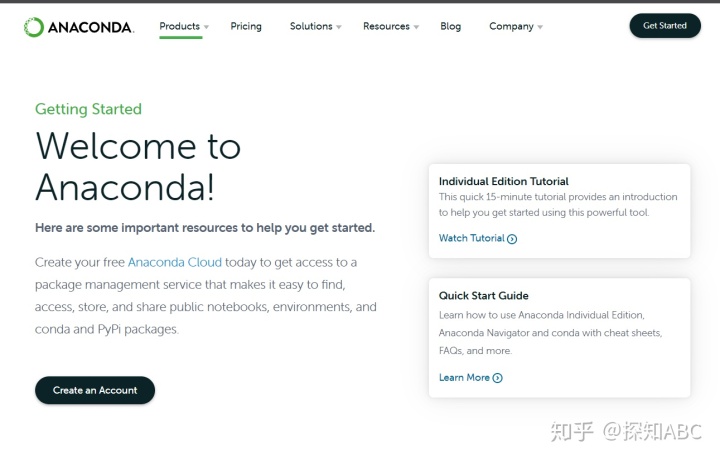This screenshot has width=720, height=460.
Task: Click the Welcome to Anaconda! headline
Action: (138, 167)
